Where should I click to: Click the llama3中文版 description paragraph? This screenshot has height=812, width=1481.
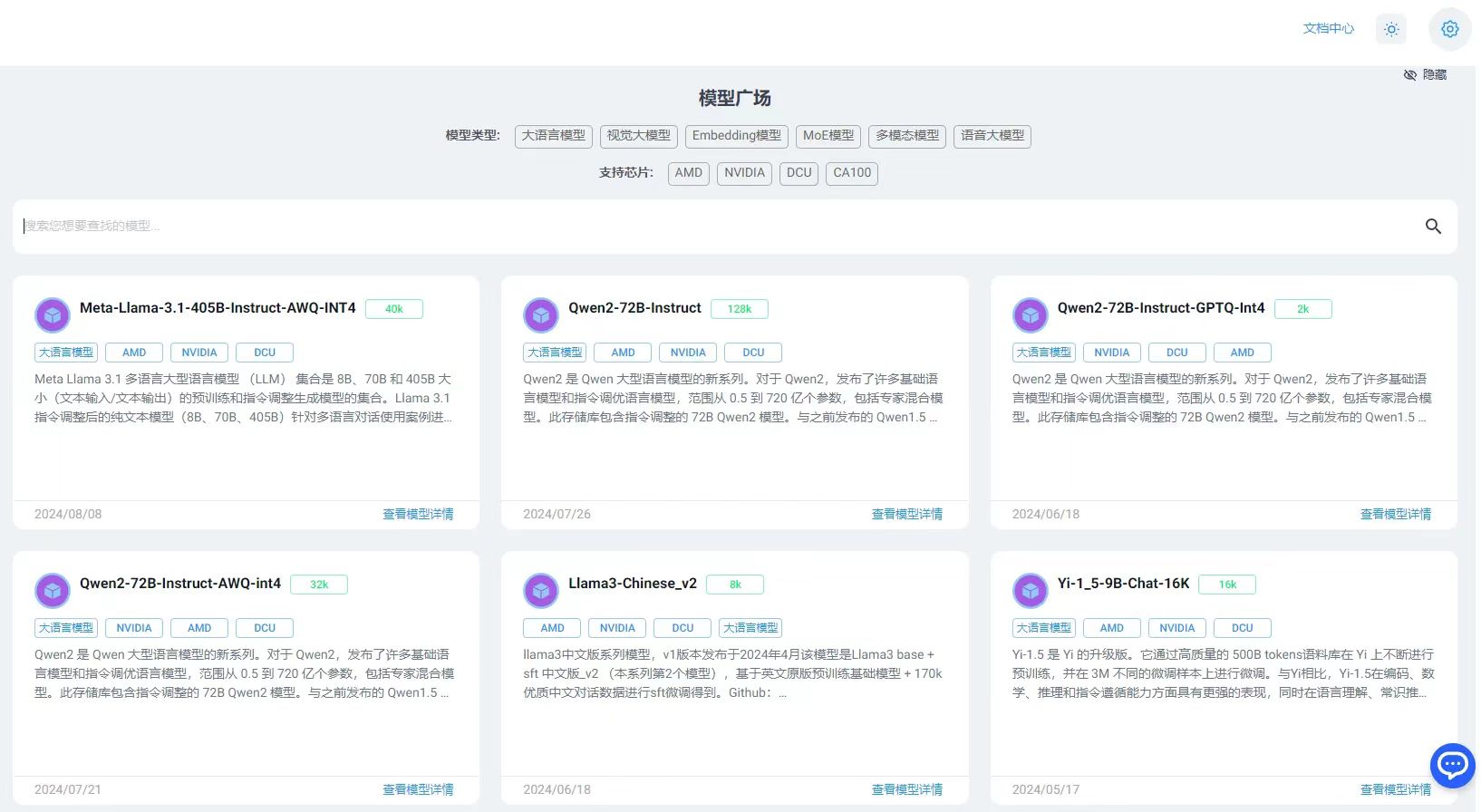tap(732, 673)
